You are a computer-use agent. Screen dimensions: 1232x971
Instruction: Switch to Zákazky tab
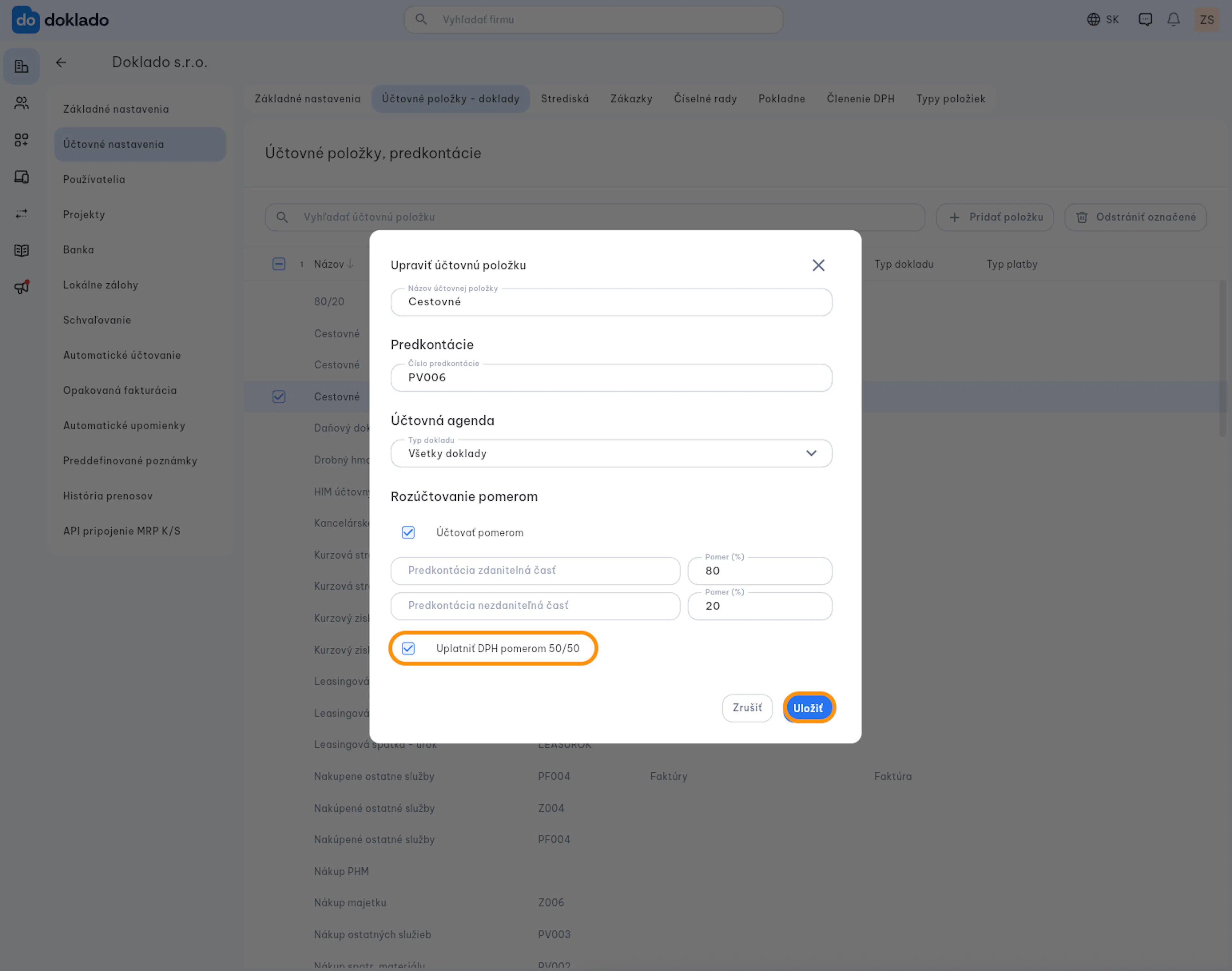coord(631,99)
